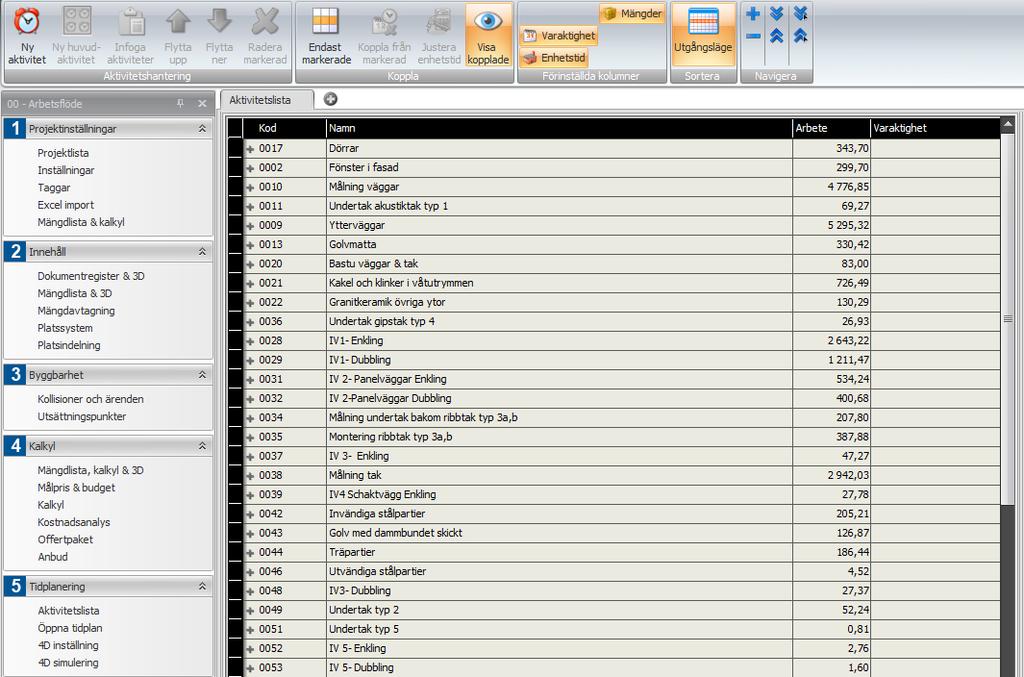The image size is (1024, 677).
Task: Select the Ytterväggar name cell
Action: tap(559, 225)
